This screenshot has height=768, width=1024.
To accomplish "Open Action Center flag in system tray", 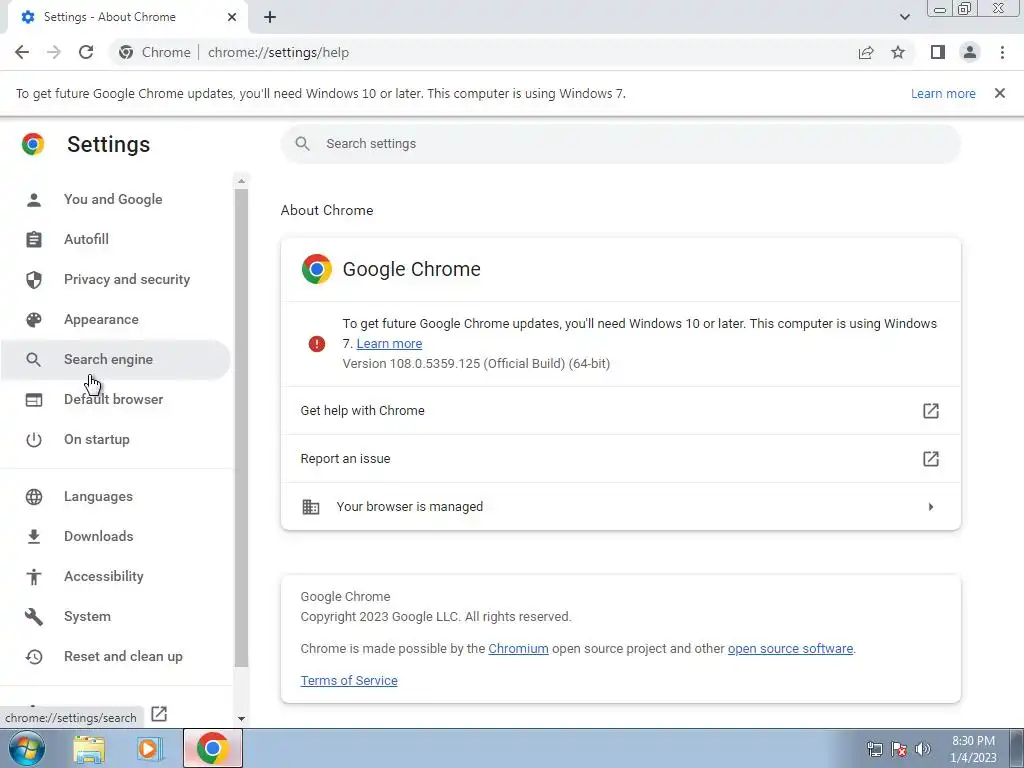I will click(899, 749).
